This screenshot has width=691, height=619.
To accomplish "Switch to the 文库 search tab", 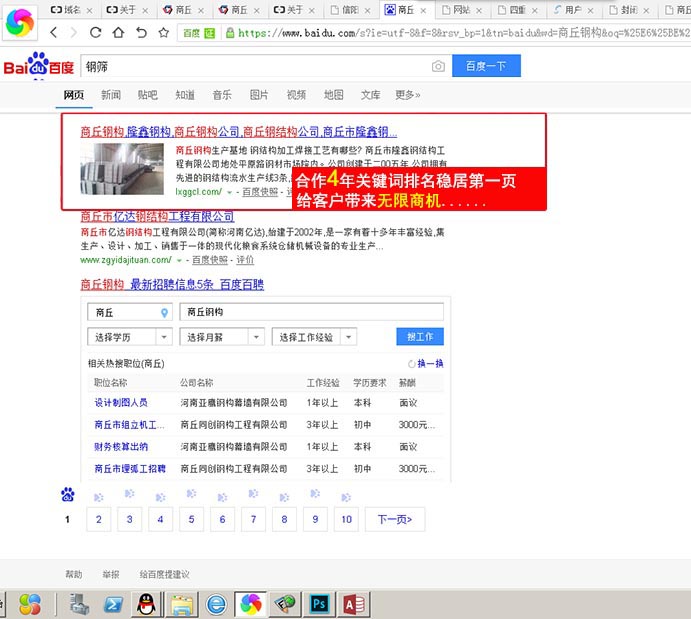I will [370, 95].
